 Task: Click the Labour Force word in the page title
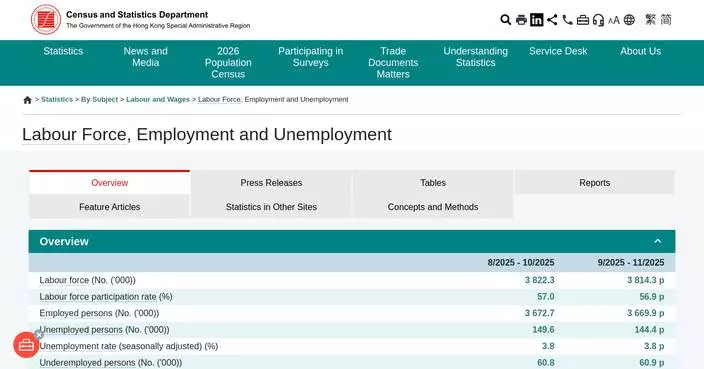tap(75, 134)
